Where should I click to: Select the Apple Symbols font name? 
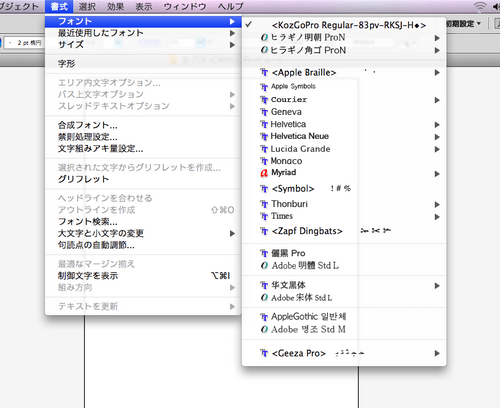point(293,86)
